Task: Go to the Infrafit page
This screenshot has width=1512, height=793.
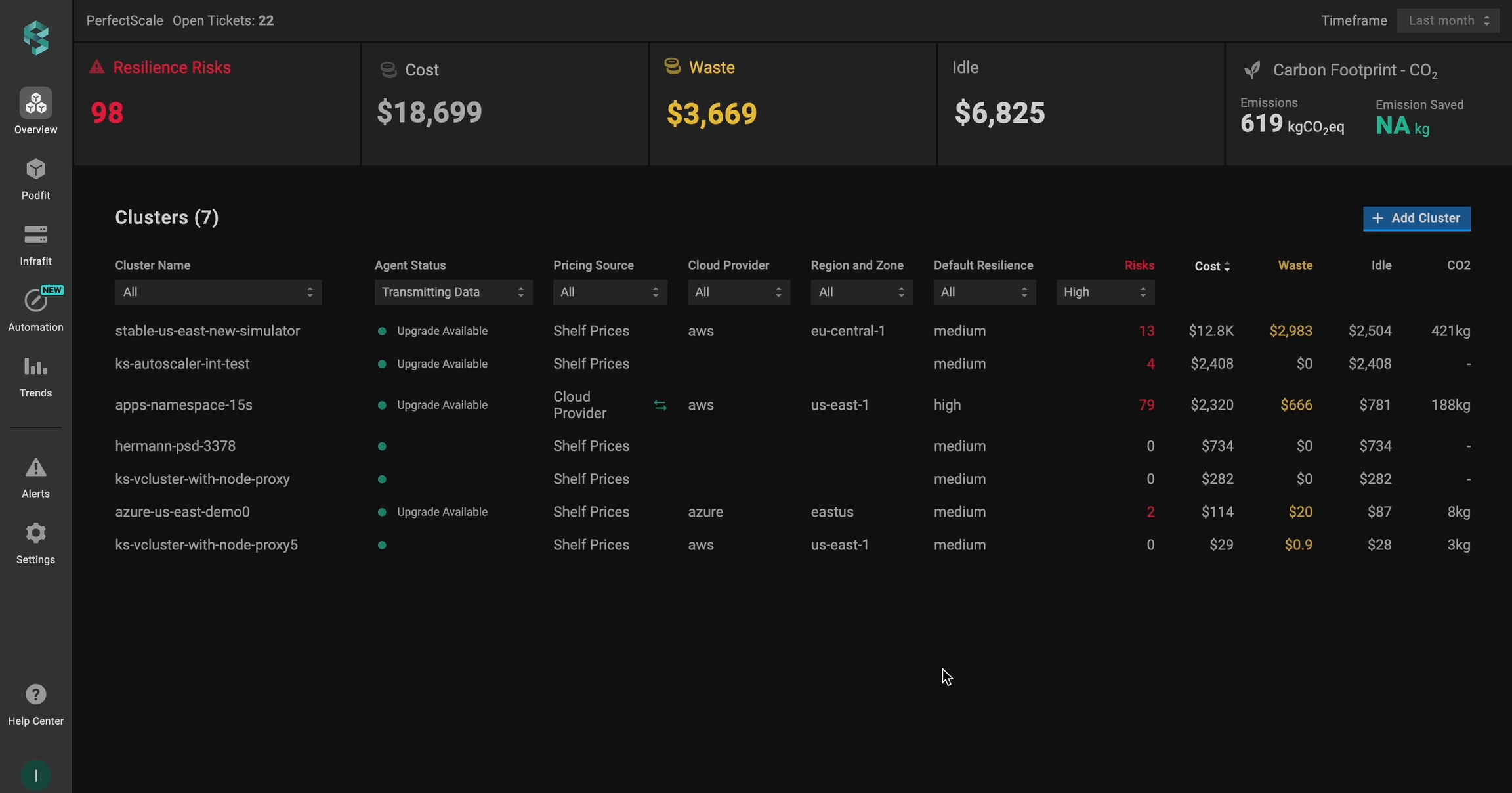Action: [35, 244]
